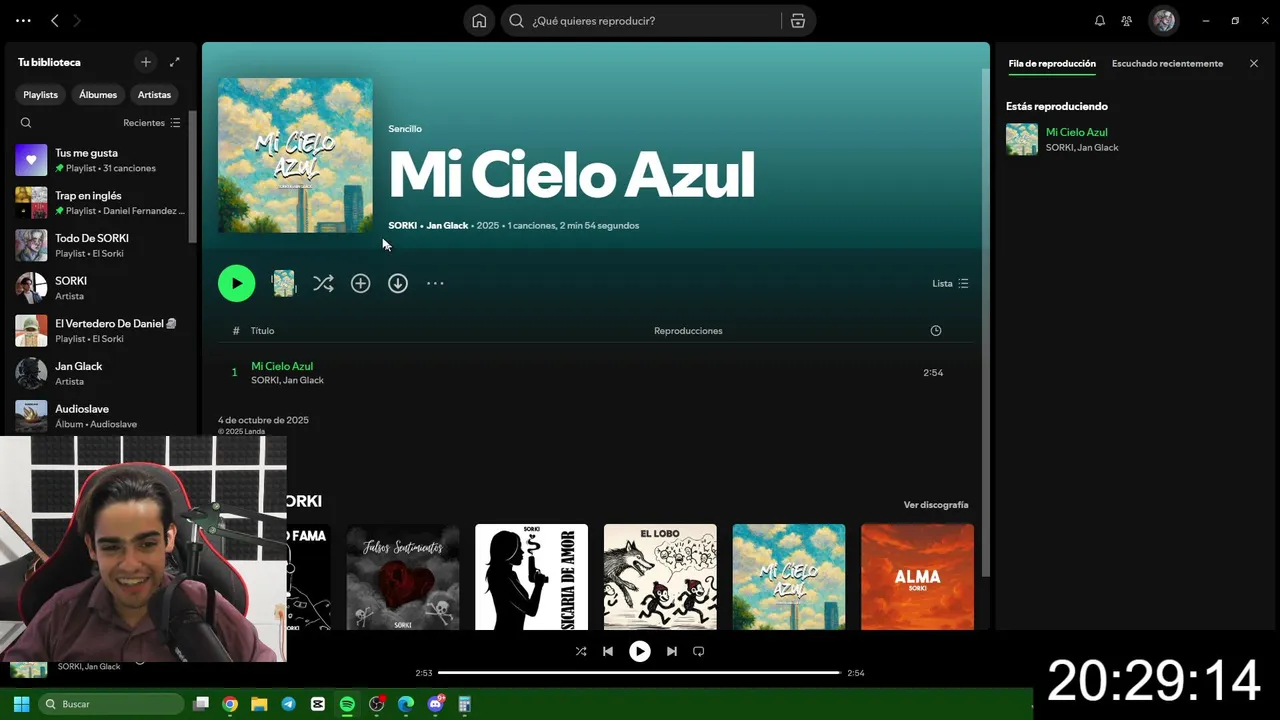The image size is (1280, 720).
Task: Skip to next track
Action: [x=672, y=651]
